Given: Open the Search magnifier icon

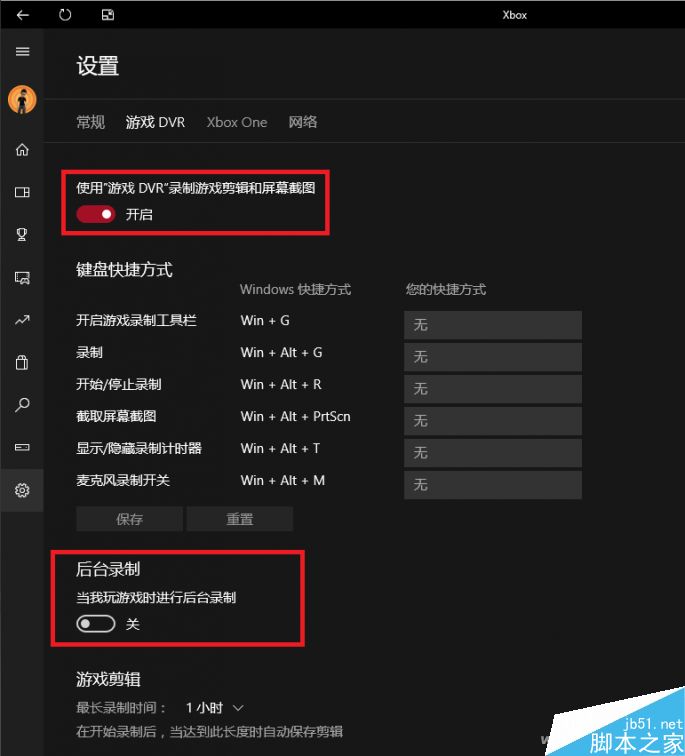Looking at the screenshot, I should click(22, 405).
